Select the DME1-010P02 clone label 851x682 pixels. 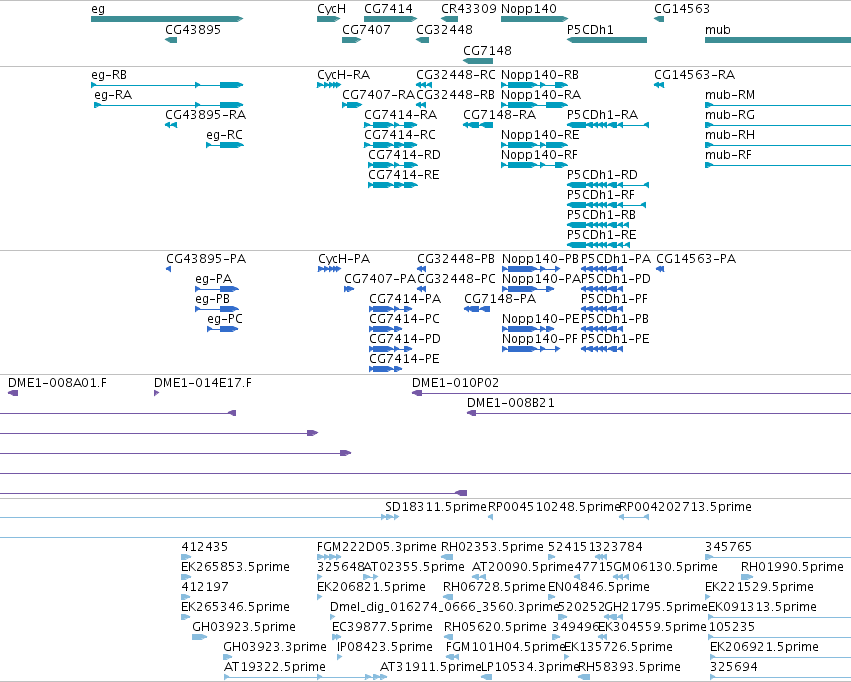point(455,383)
